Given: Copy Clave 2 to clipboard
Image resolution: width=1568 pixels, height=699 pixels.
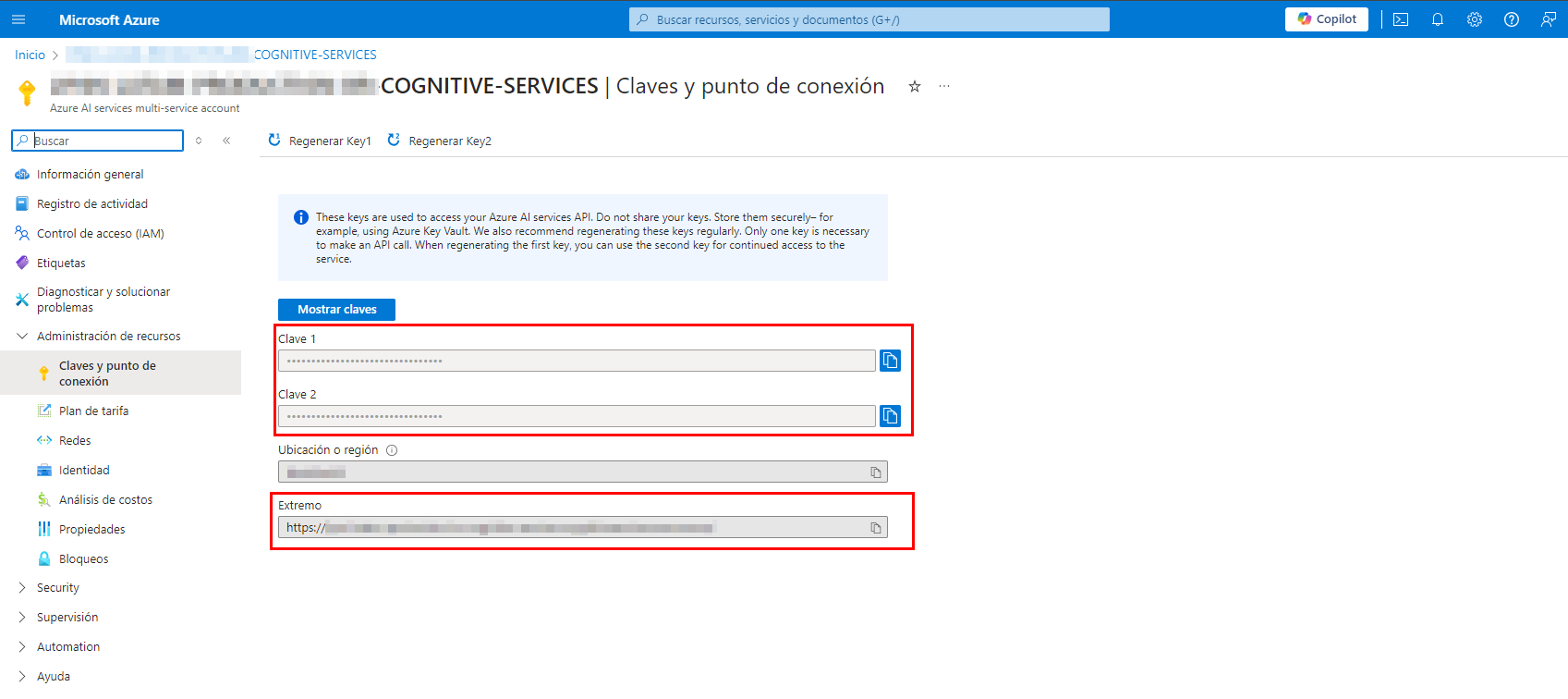Looking at the screenshot, I should [x=890, y=415].
